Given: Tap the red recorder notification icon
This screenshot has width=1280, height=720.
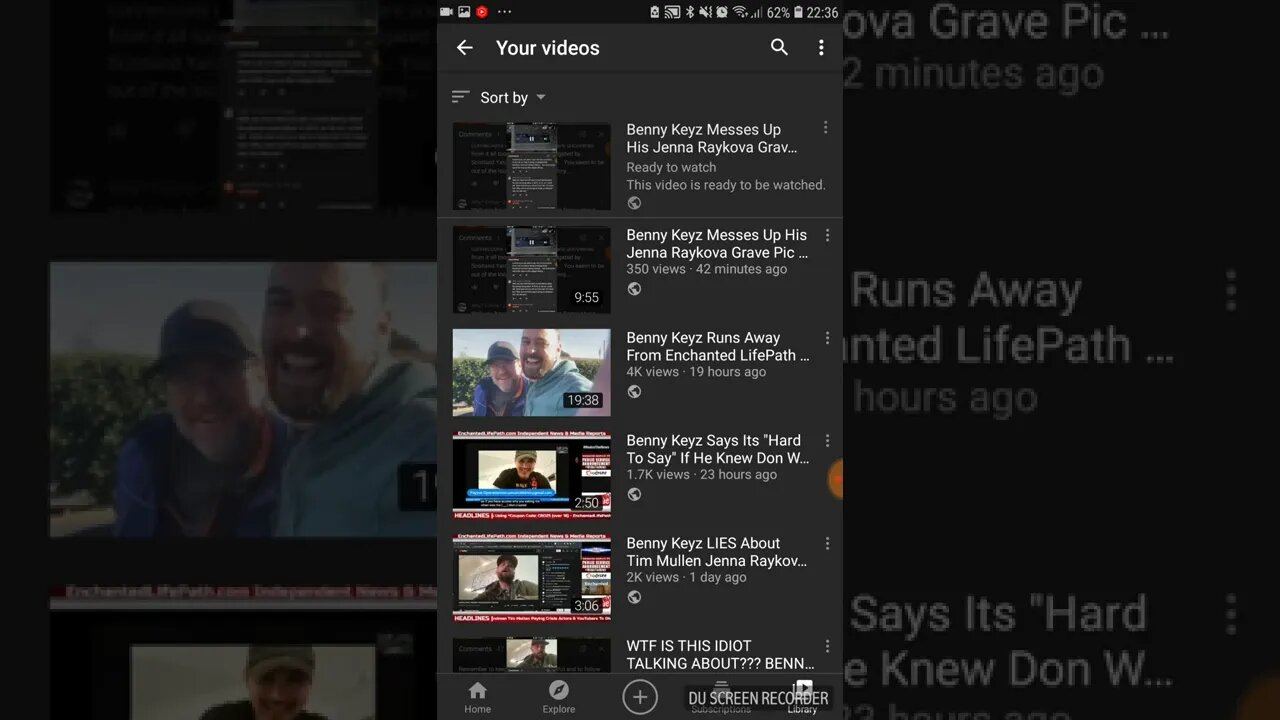Looking at the screenshot, I should 482,12.
